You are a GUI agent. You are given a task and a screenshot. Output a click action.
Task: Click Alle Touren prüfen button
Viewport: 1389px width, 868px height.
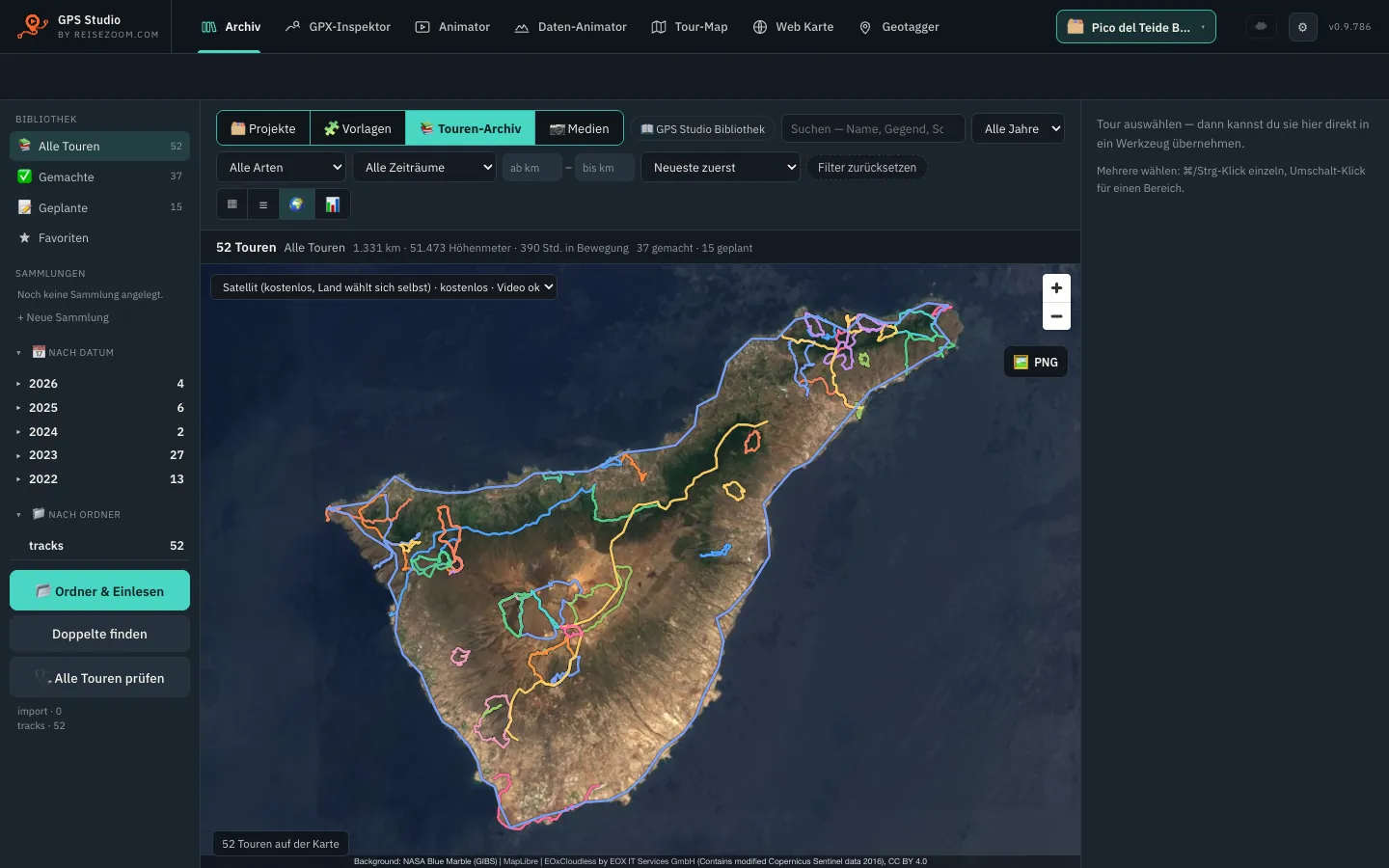pyautogui.click(x=99, y=678)
